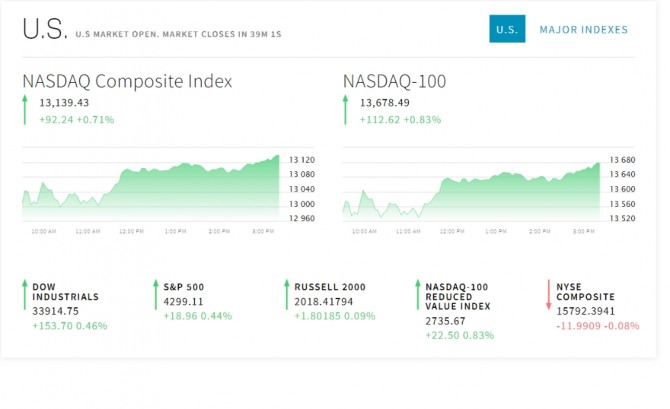Click the S&P 500 up arrow icon
670x409 pixels.
click(x=155, y=294)
